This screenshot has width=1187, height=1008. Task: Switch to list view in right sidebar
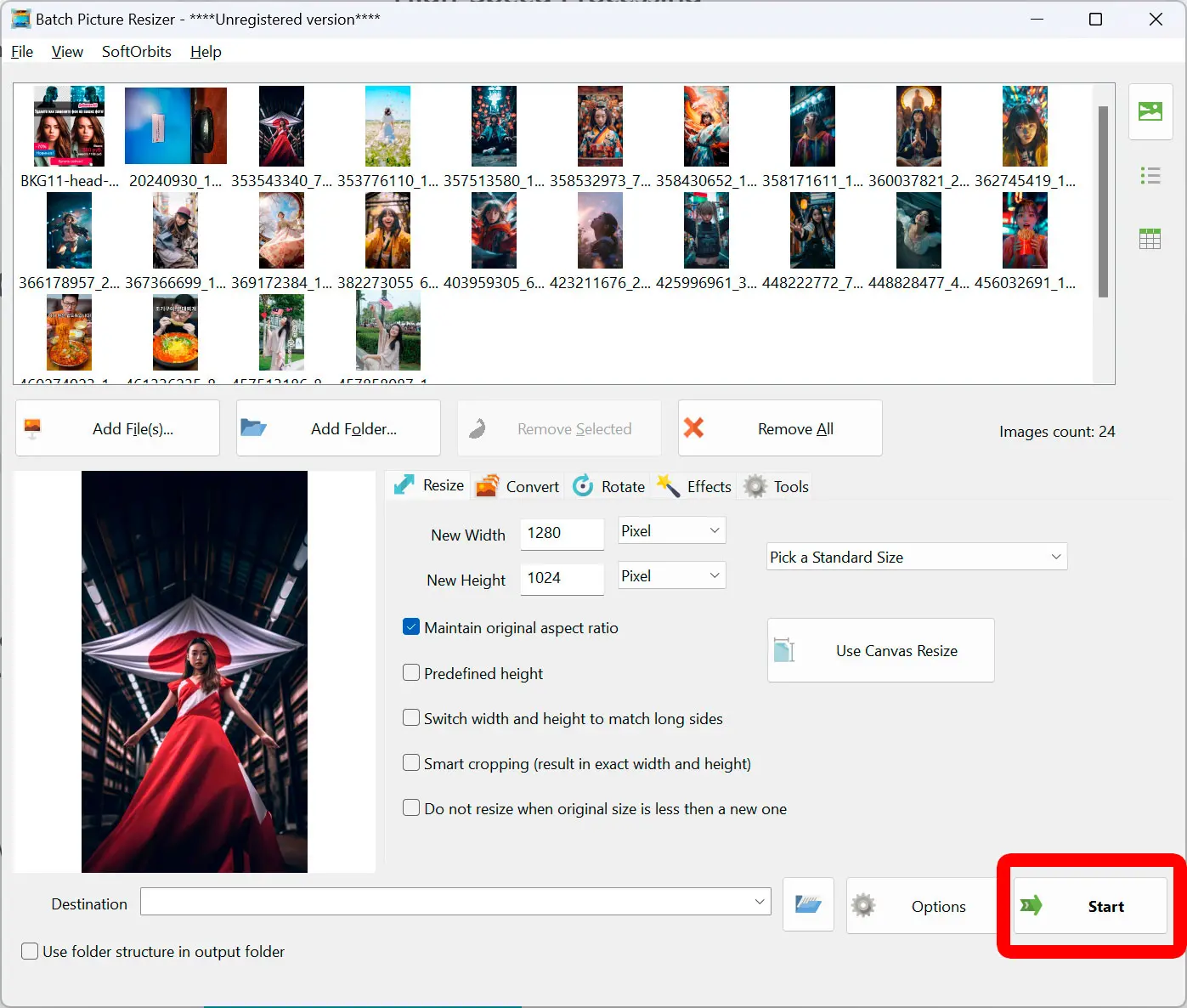pyautogui.click(x=1150, y=175)
